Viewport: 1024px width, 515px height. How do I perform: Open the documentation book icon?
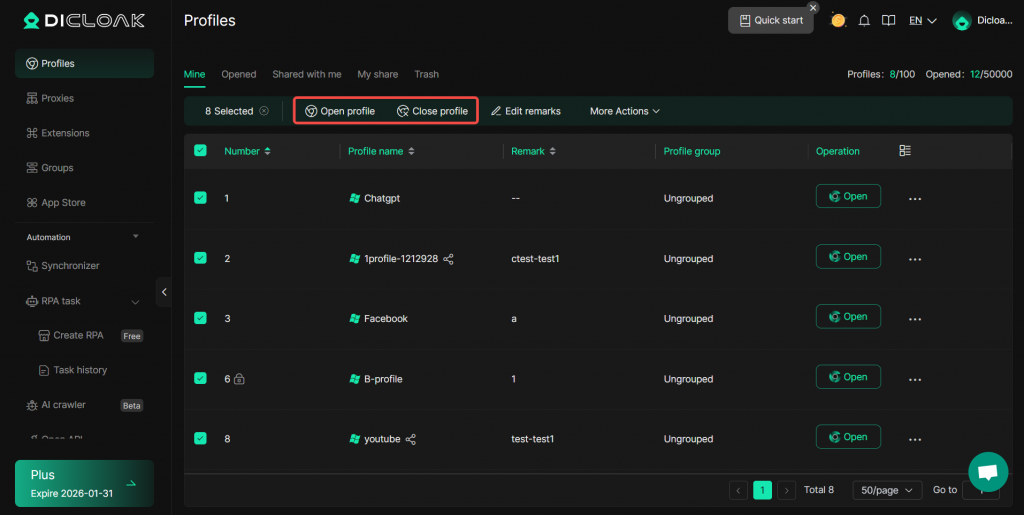coord(888,21)
